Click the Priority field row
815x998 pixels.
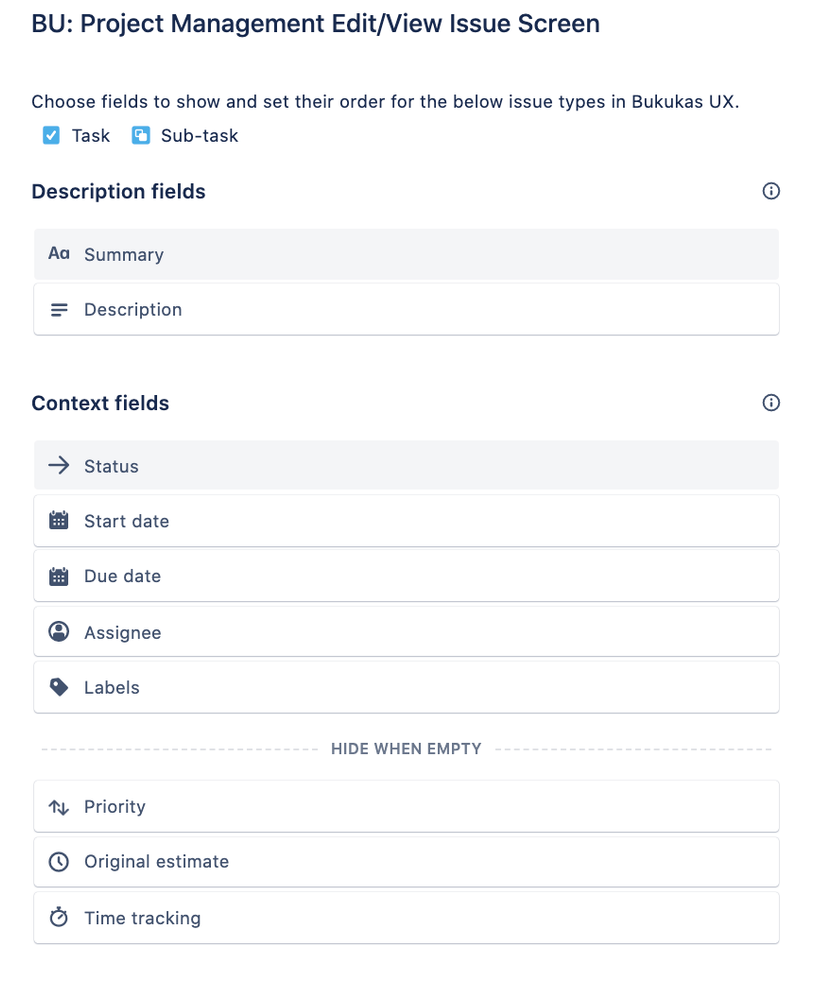click(406, 806)
